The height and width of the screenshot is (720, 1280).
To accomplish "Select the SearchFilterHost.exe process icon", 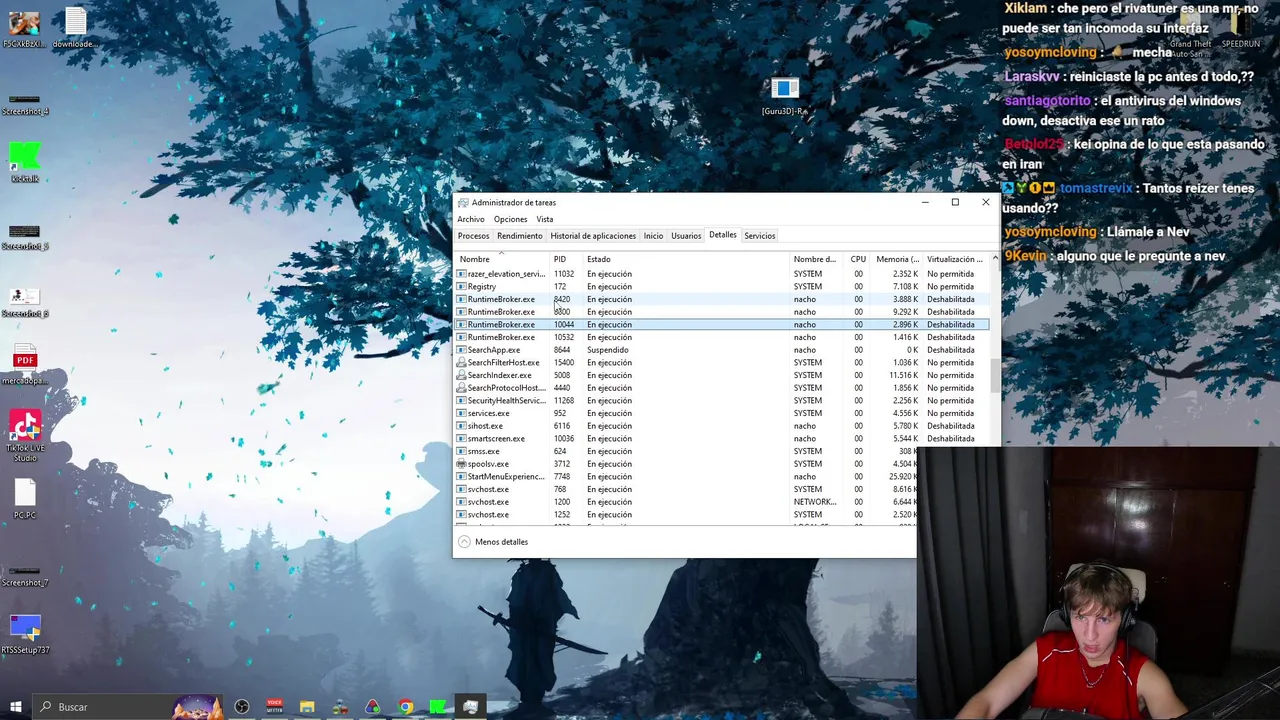I will point(461,363).
